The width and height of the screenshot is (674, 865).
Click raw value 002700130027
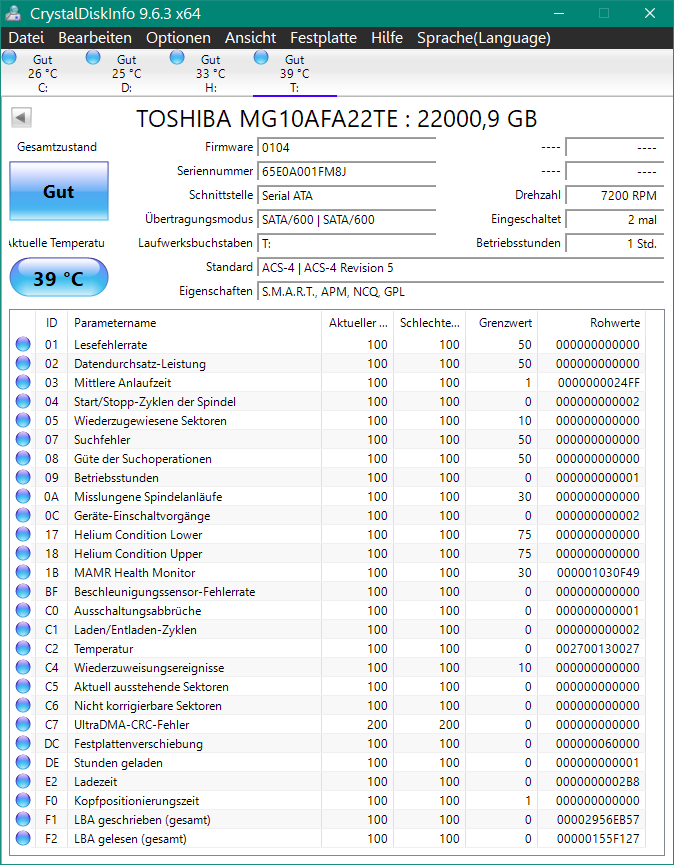598,648
